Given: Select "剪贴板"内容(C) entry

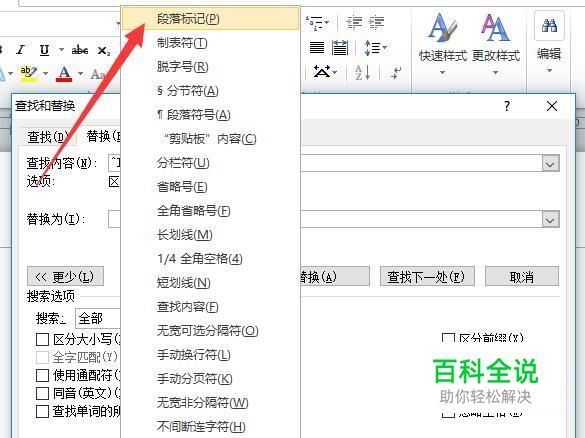Looking at the screenshot, I should tap(211, 139).
